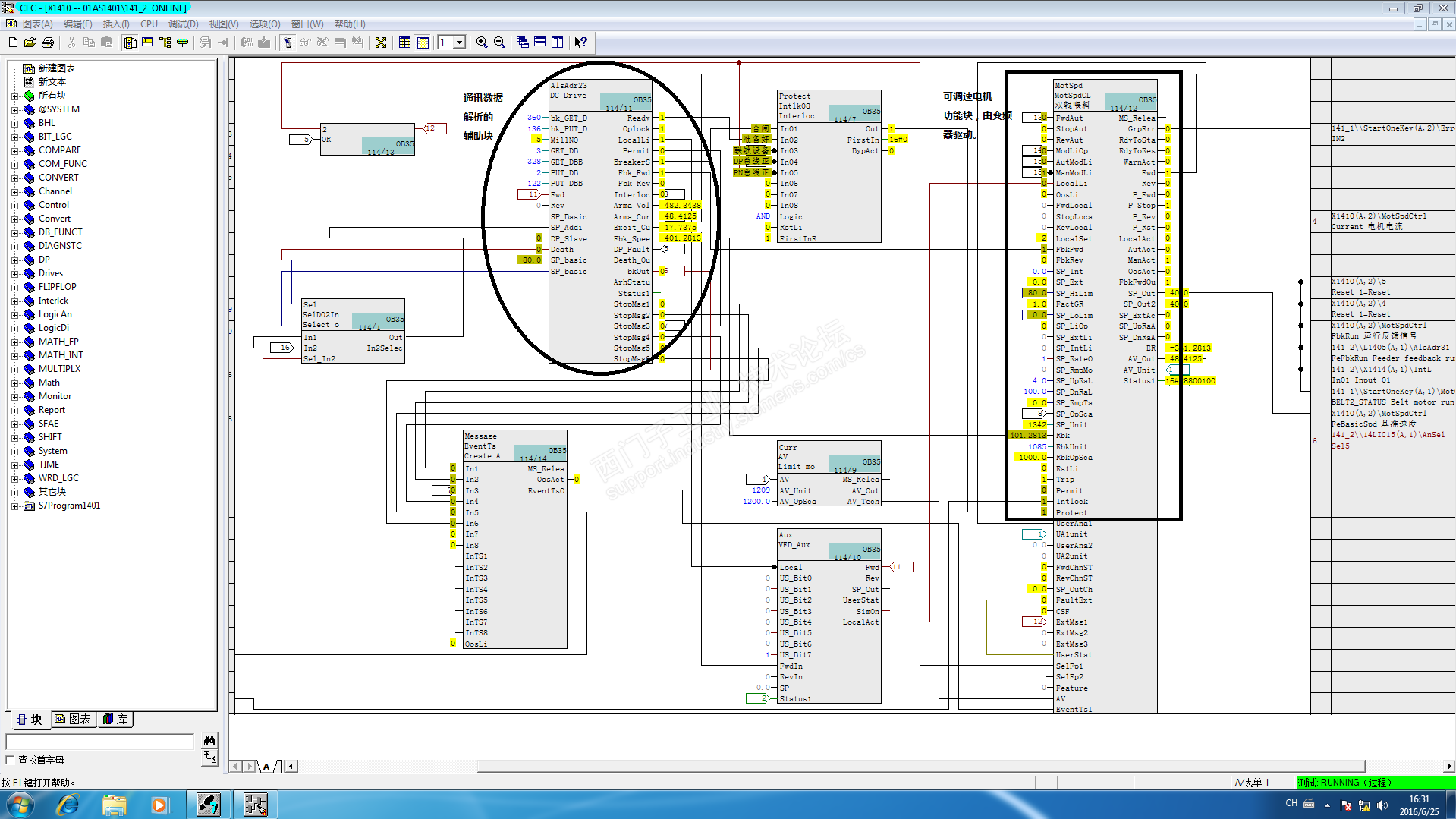Click 新建图表 in the catalog
This screenshot has width=1456, height=819.
point(56,68)
